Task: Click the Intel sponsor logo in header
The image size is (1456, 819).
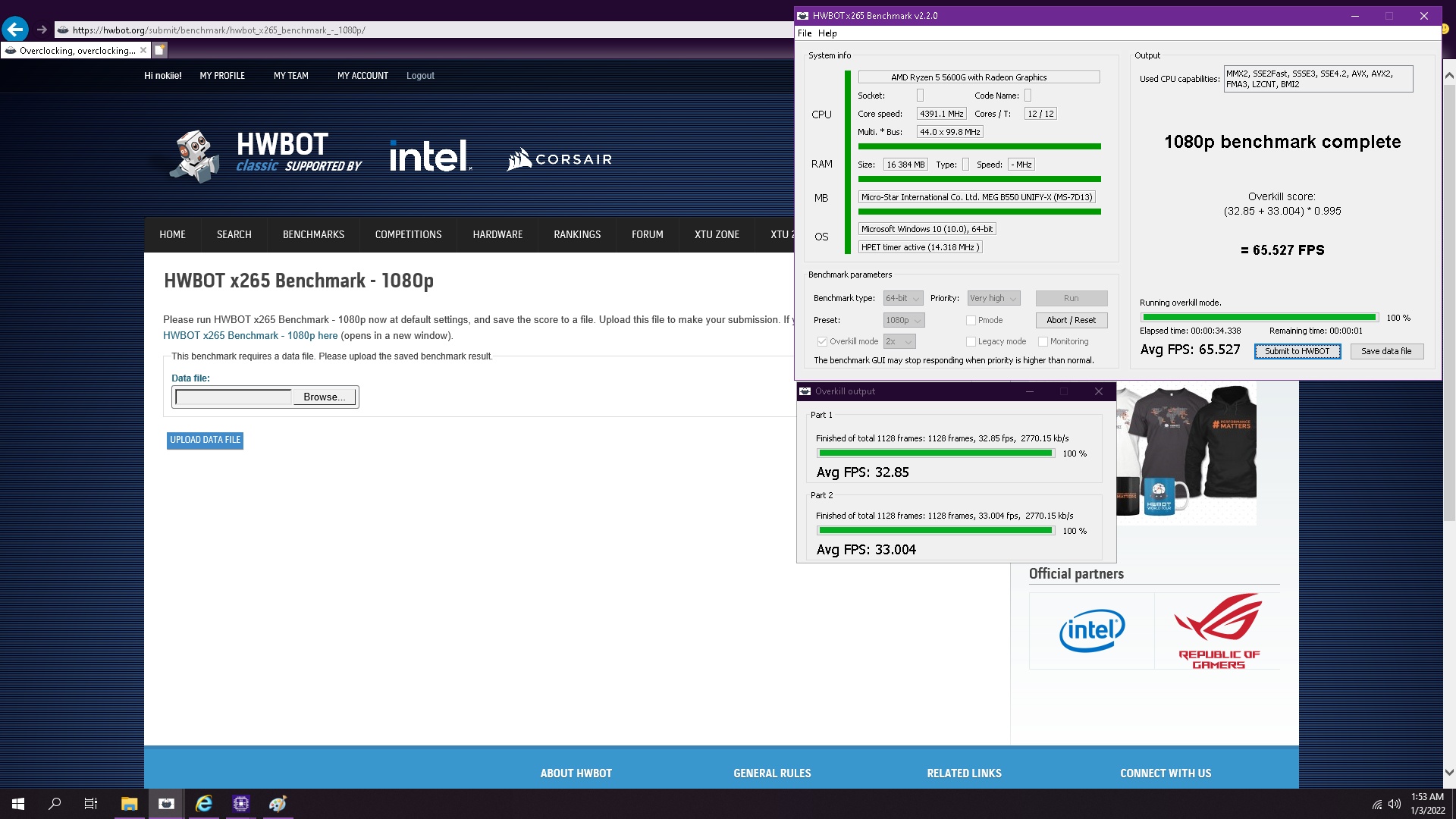Action: coord(430,156)
